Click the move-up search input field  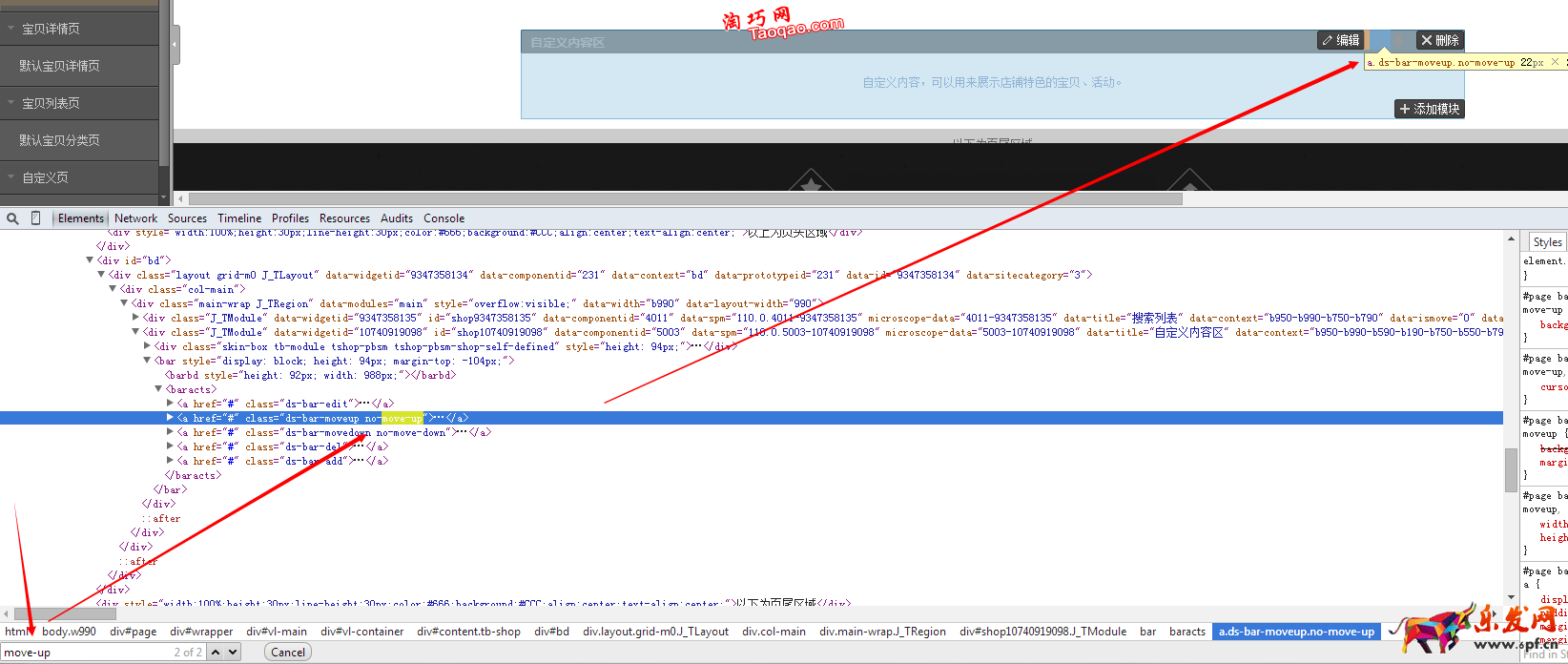[86, 653]
